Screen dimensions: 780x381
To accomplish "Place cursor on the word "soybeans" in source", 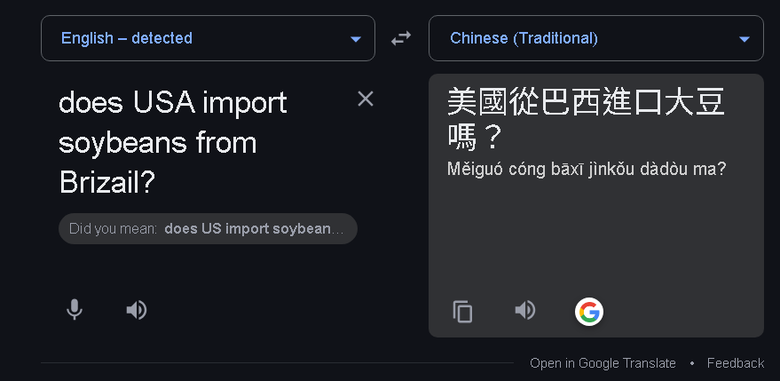I will [124, 143].
